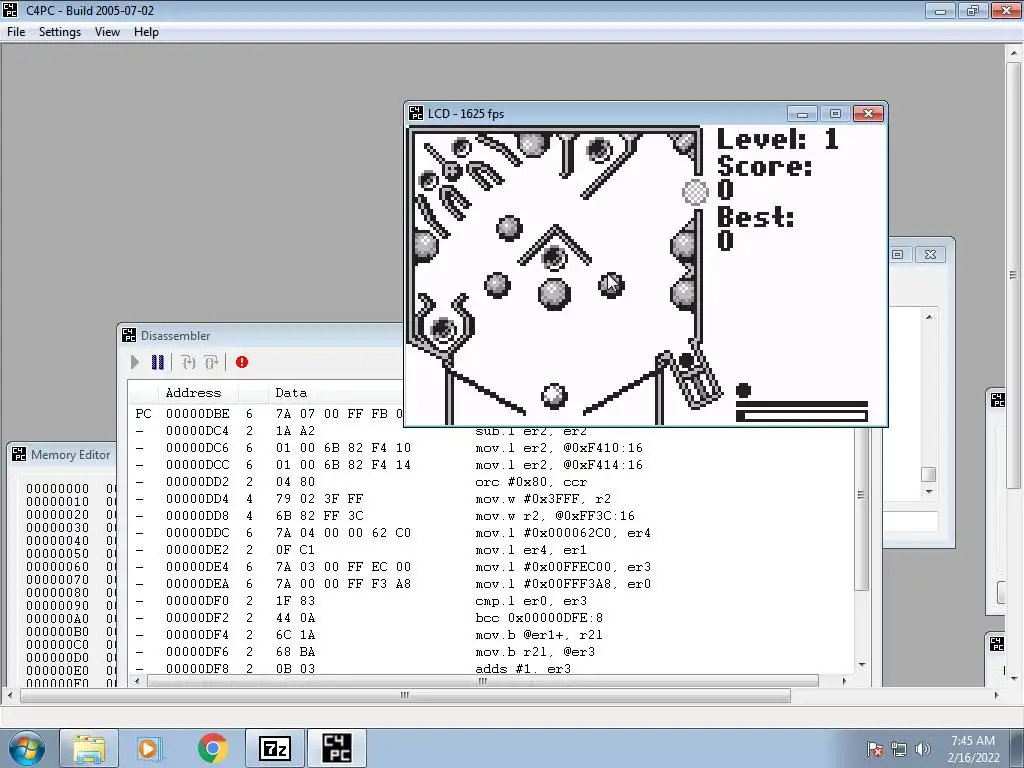Viewport: 1024px width, 768px height.
Task: Click scrollbar thumb in background window
Action: (x=929, y=474)
